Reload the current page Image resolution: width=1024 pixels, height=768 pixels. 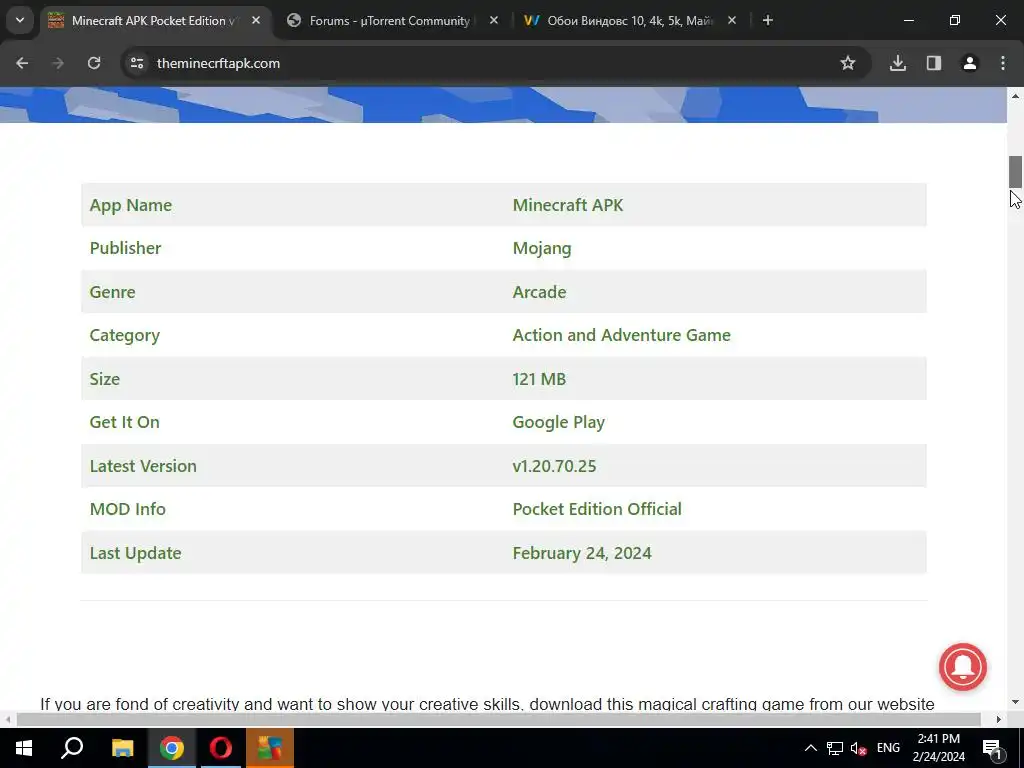point(94,63)
